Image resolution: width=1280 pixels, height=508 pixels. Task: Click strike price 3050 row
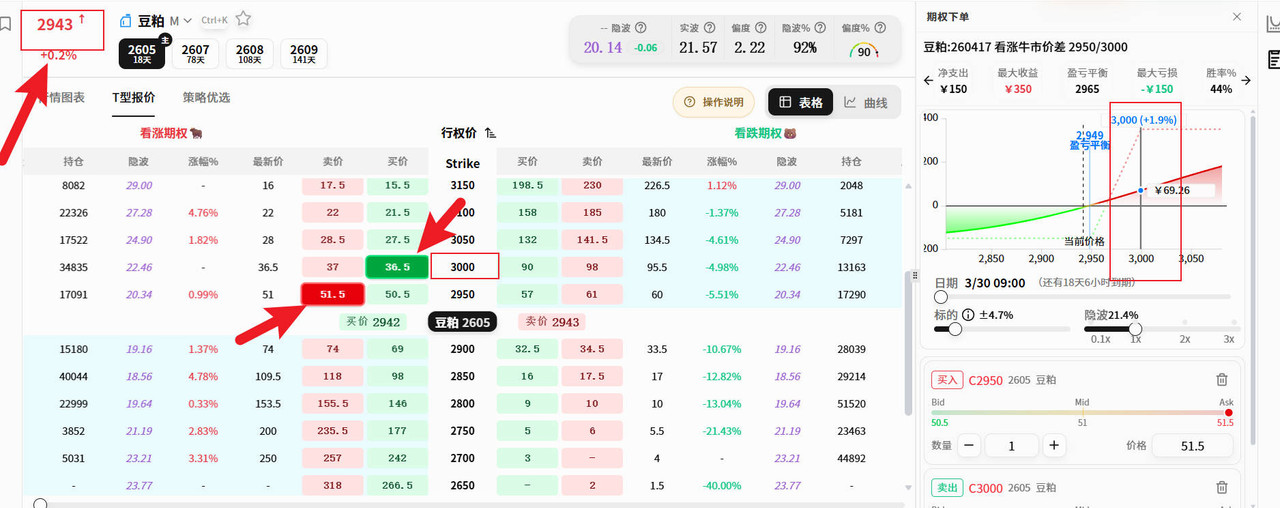tap(462, 240)
